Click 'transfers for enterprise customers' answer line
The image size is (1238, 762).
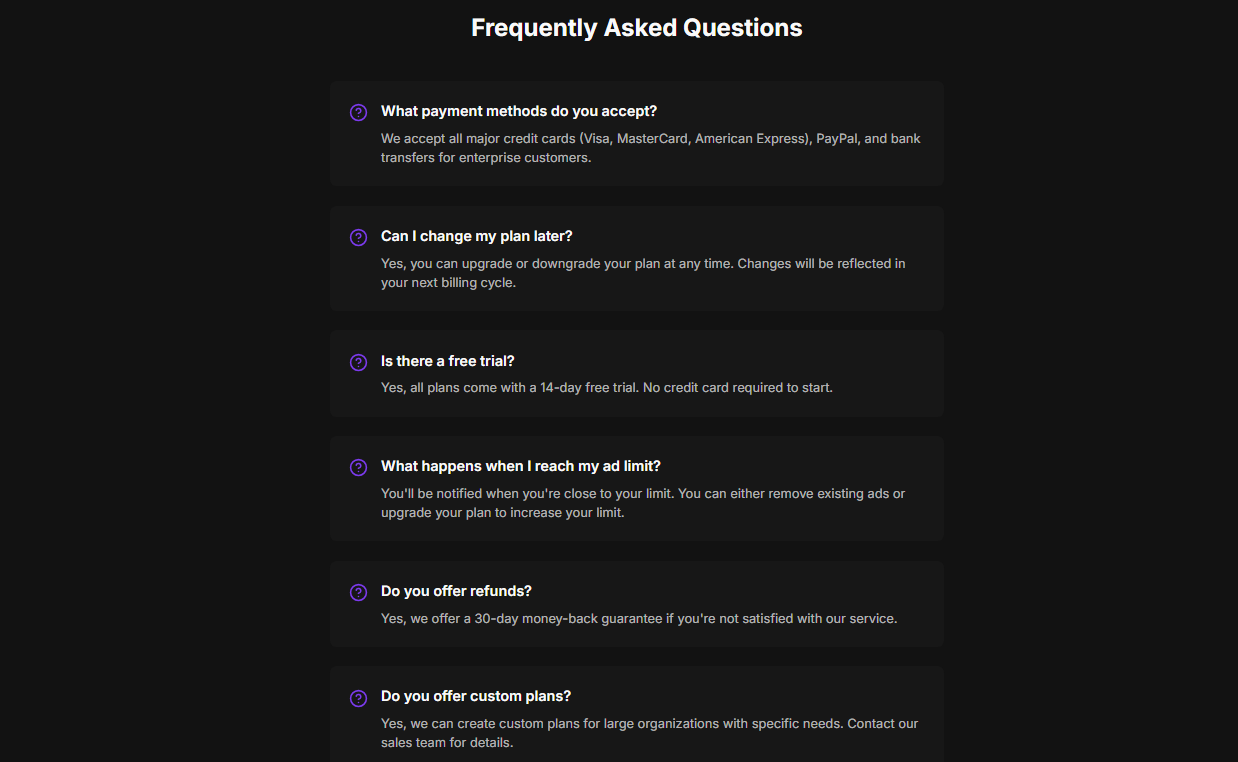(486, 158)
